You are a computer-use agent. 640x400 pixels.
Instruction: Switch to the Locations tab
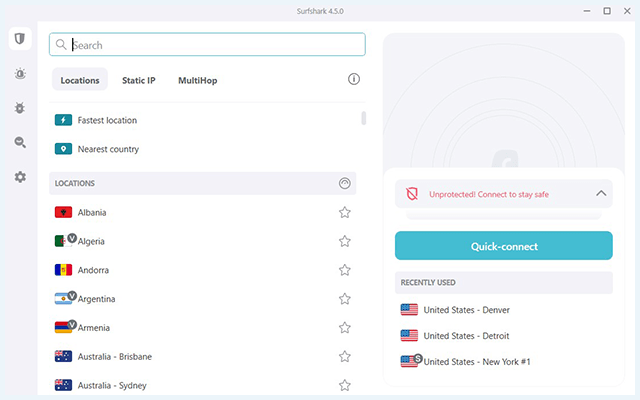(x=80, y=80)
